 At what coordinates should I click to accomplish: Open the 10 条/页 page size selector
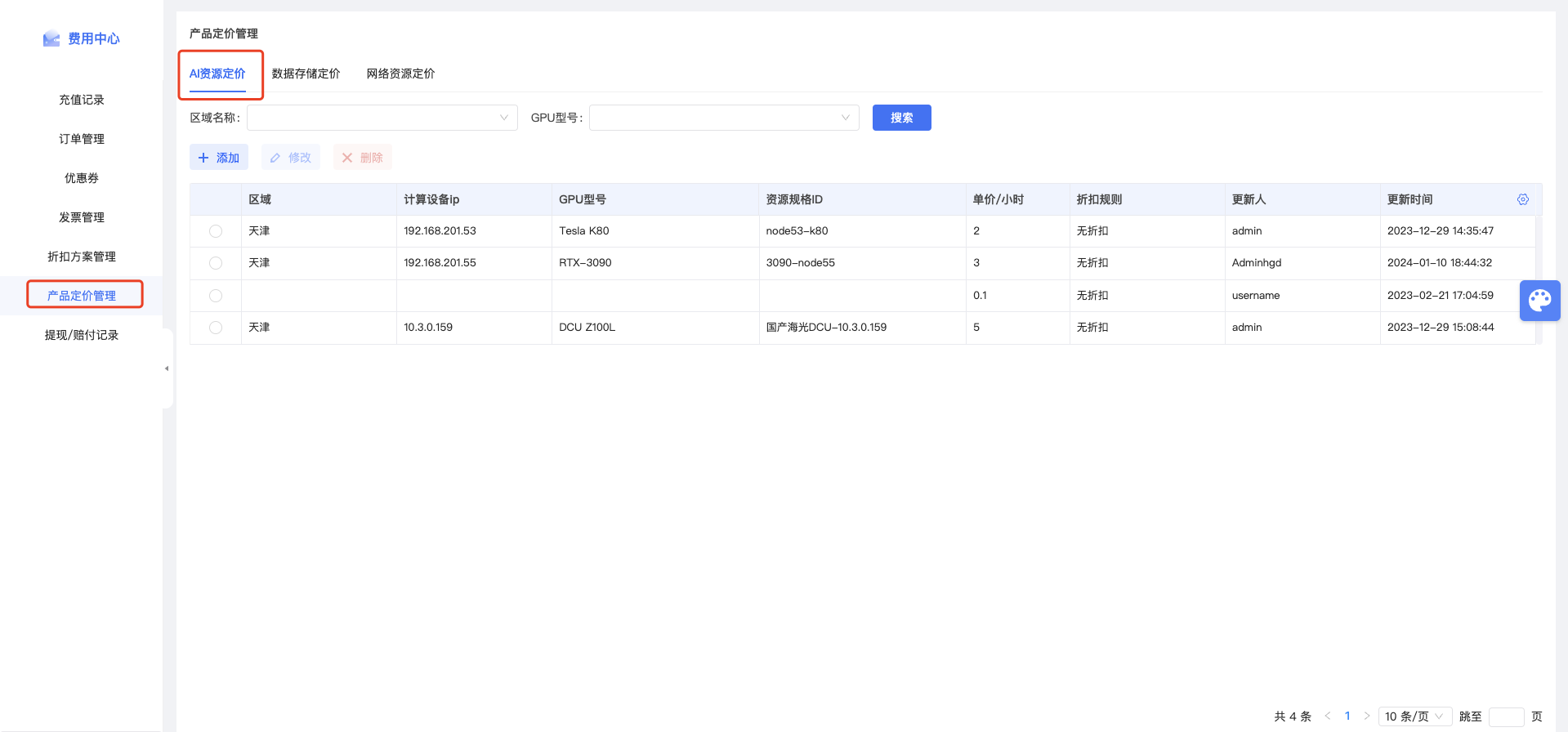[x=1415, y=716]
